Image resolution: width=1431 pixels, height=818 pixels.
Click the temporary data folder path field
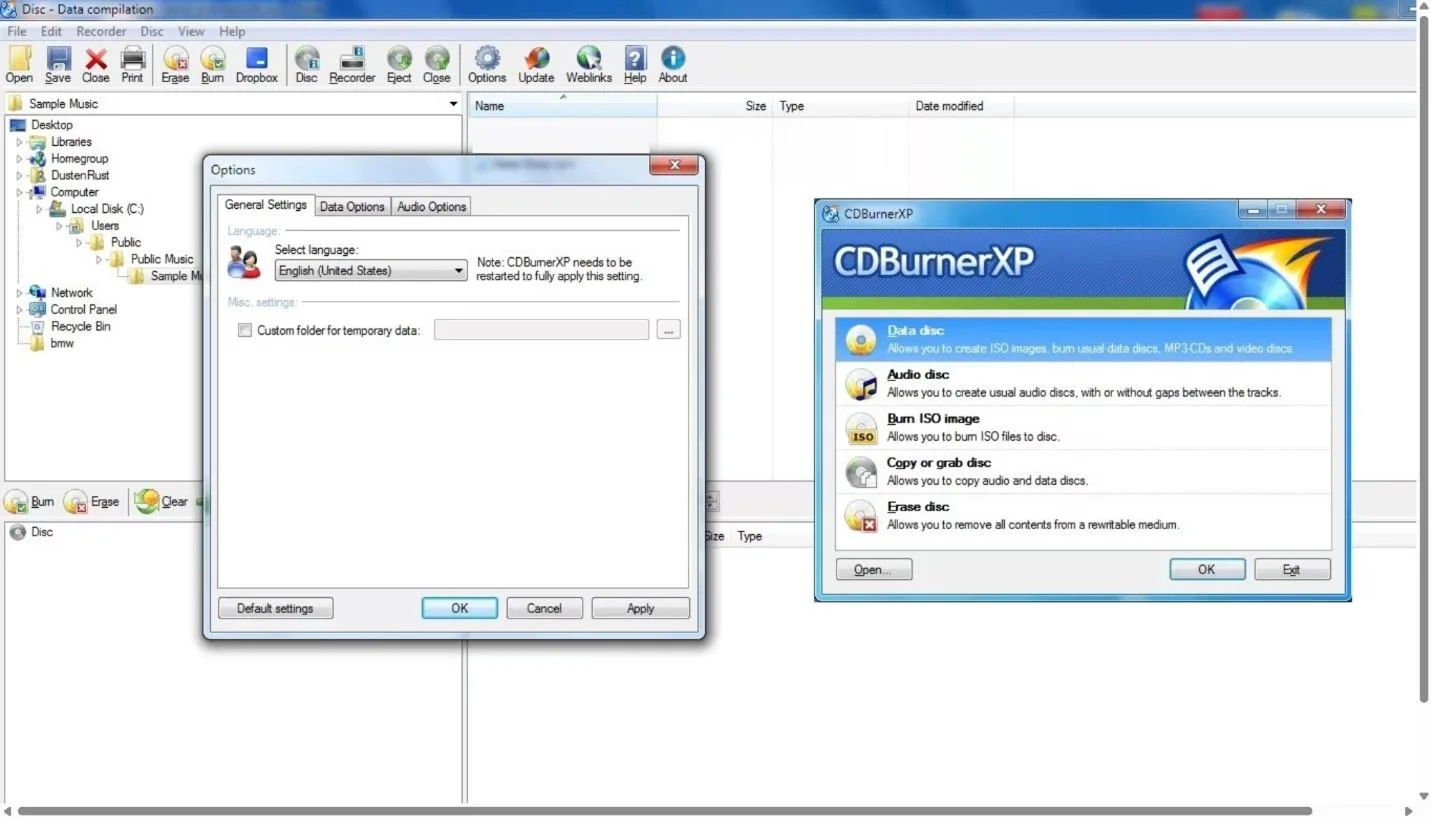[x=541, y=329]
